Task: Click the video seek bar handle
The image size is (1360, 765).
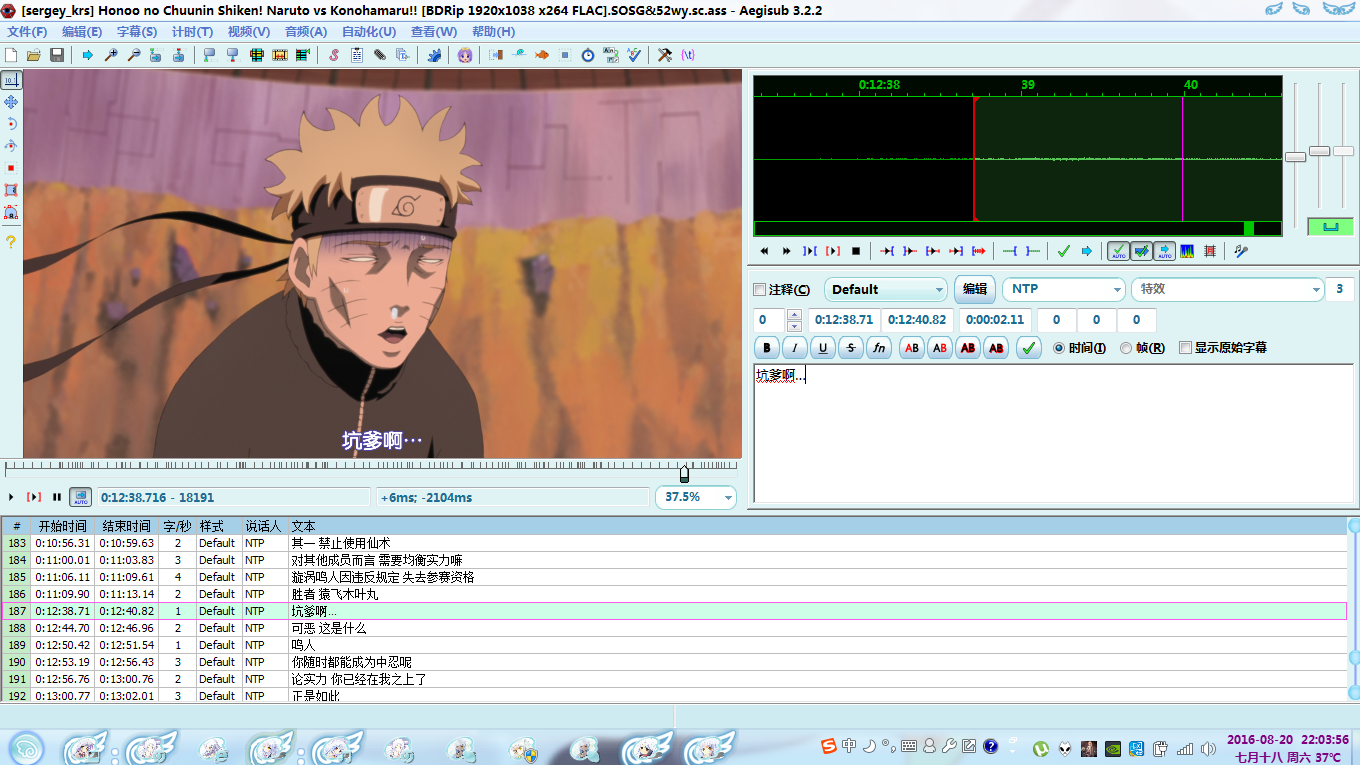Action: pos(684,472)
